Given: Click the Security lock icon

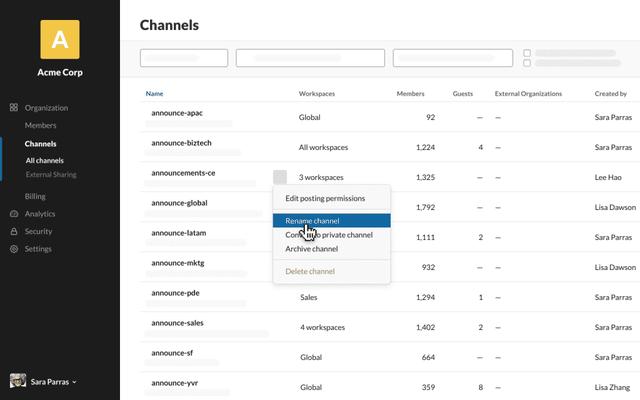Looking at the screenshot, I should pyautogui.click(x=14, y=231).
